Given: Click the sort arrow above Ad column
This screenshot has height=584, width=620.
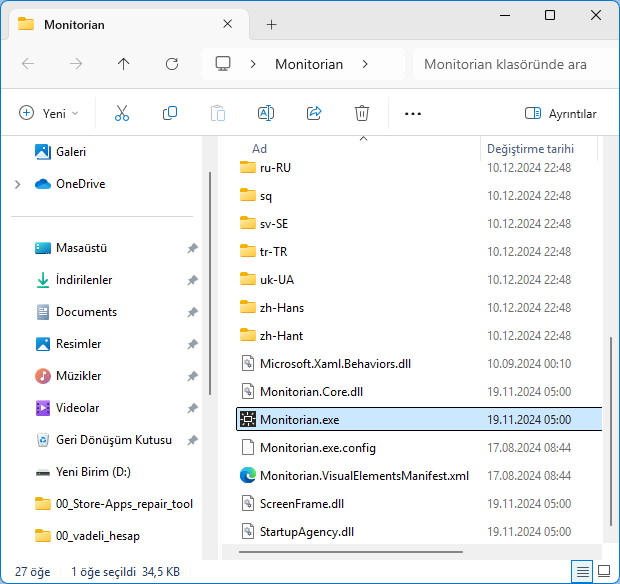Looking at the screenshot, I should click(363, 139).
